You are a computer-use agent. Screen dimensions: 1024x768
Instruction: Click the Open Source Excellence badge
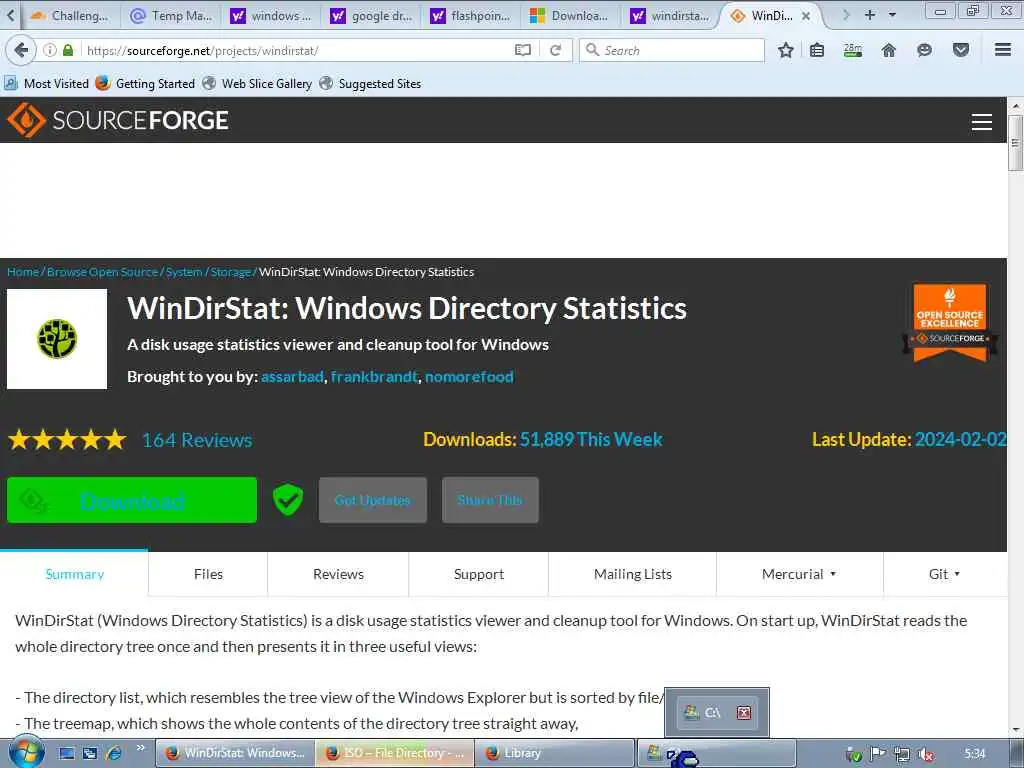(x=950, y=322)
